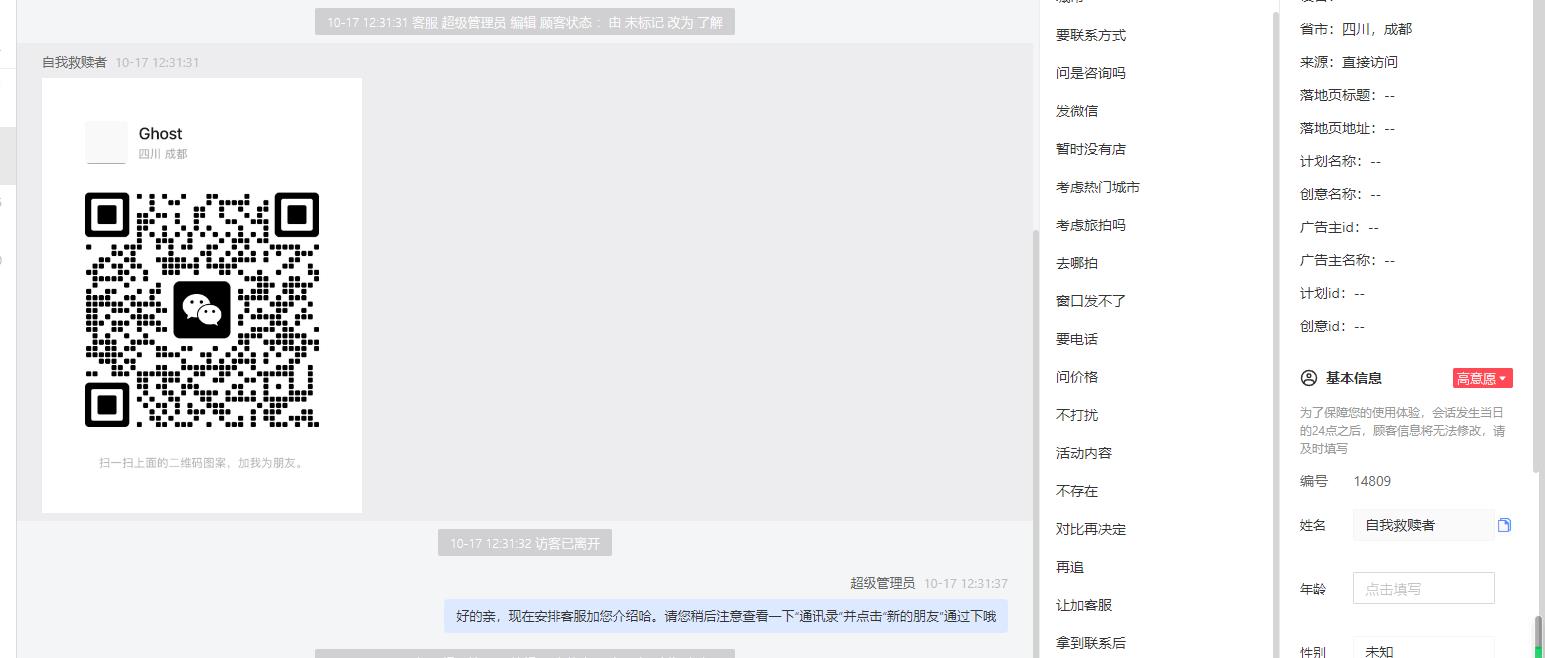Select quick reply 考虑旅拍吗

1091,225
